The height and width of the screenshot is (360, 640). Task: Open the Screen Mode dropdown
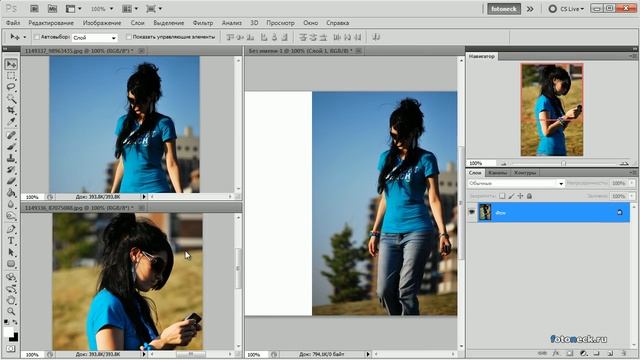154,9
